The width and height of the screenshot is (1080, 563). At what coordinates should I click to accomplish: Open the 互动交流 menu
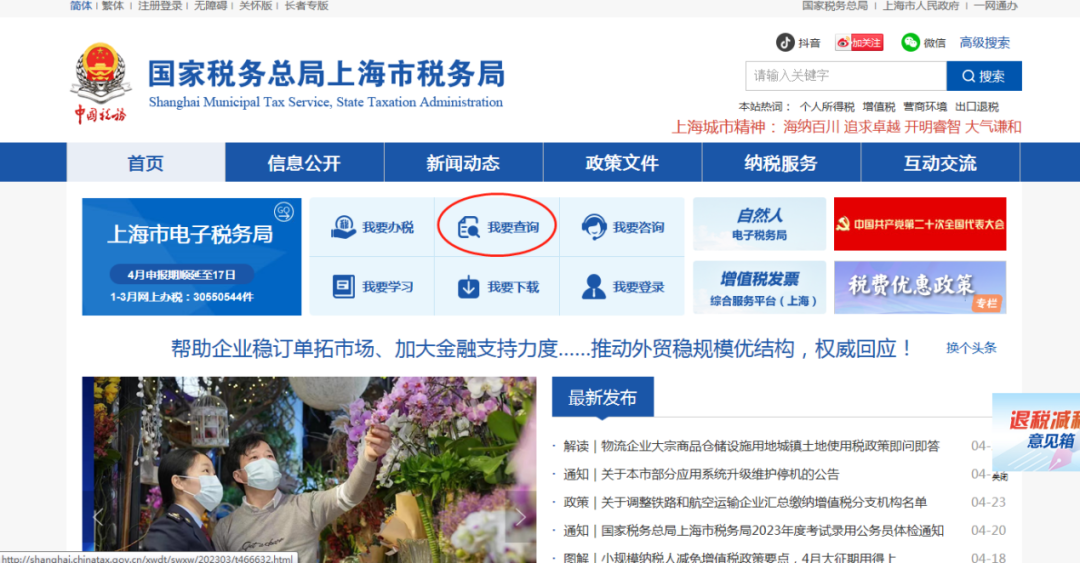[x=940, y=163]
